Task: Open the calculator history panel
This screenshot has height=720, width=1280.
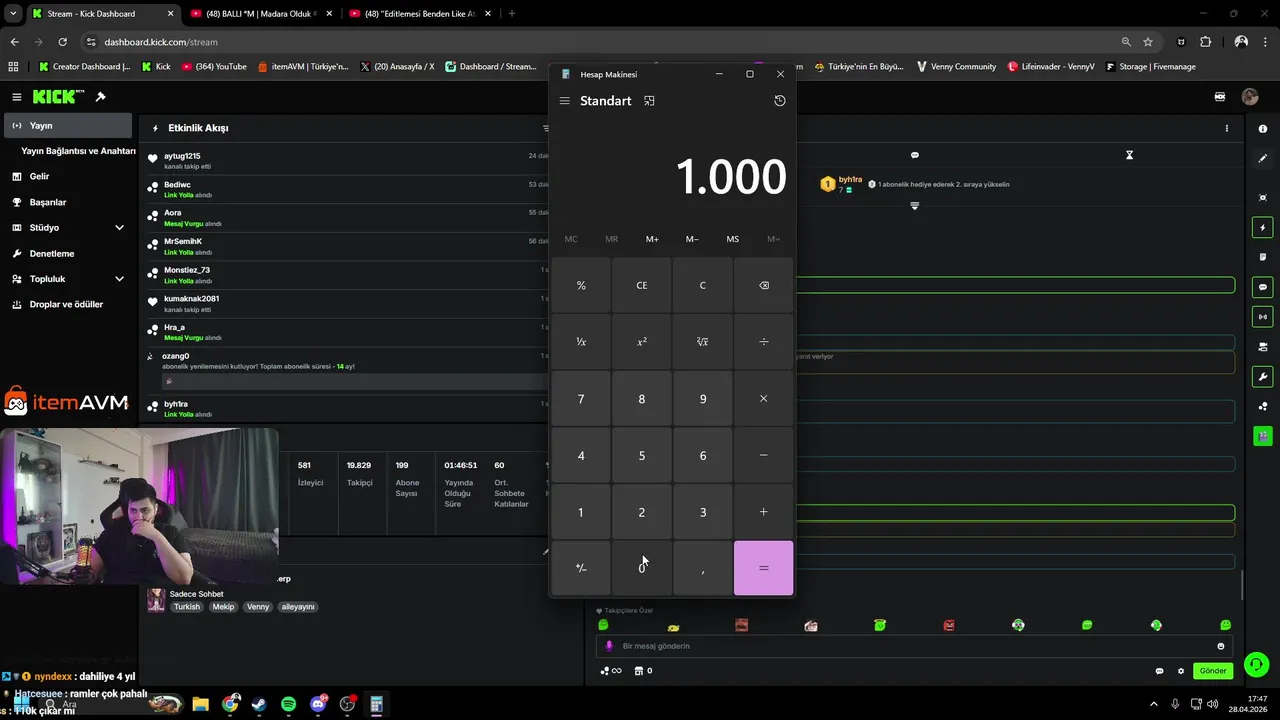Action: (780, 101)
